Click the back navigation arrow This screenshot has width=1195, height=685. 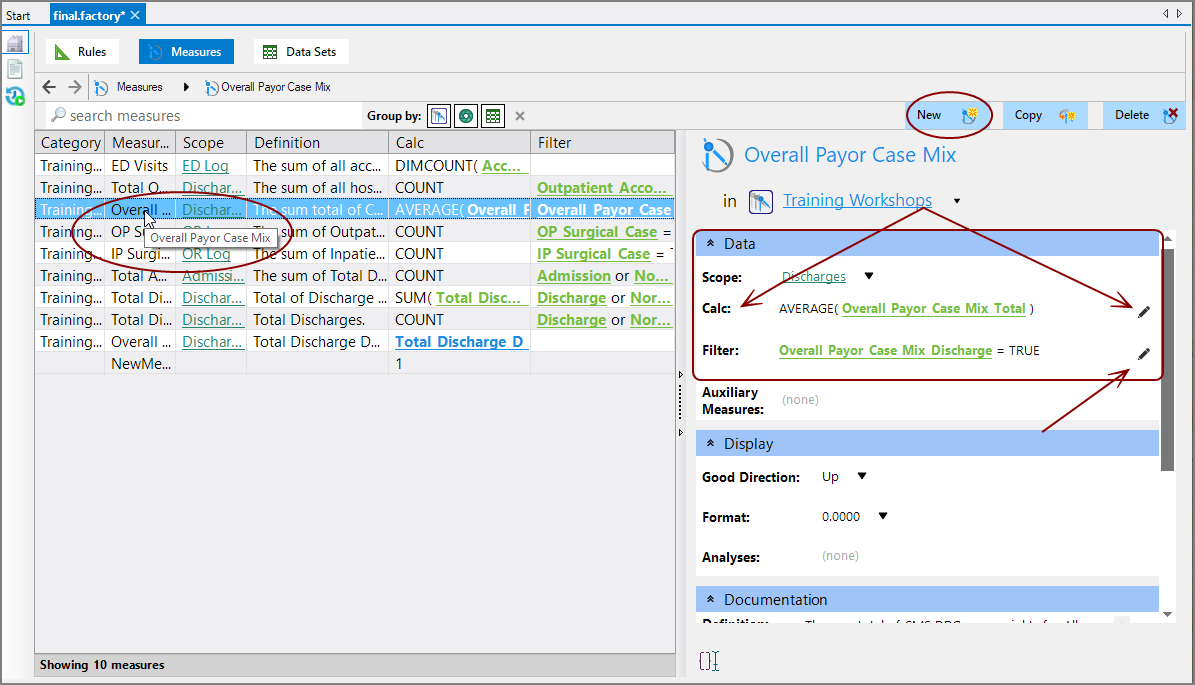pyautogui.click(x=49, y=87)
